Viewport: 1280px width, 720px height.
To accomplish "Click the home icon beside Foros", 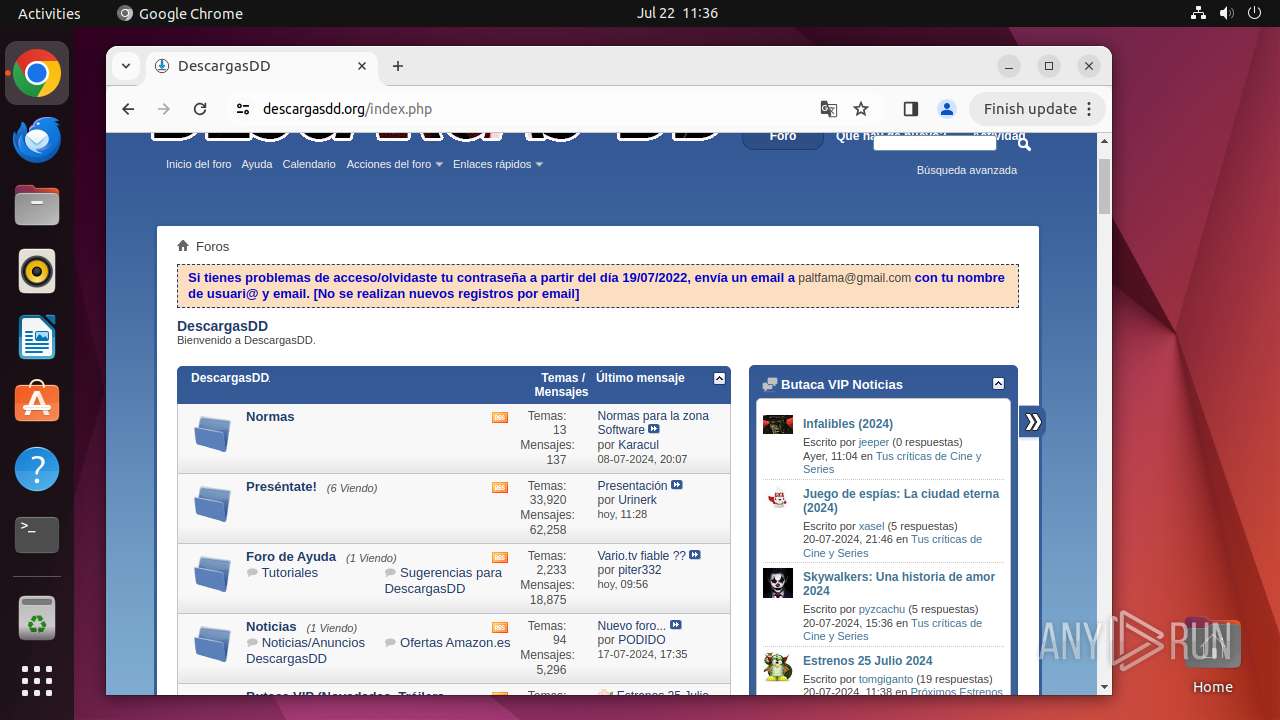I will coord(183,246).
